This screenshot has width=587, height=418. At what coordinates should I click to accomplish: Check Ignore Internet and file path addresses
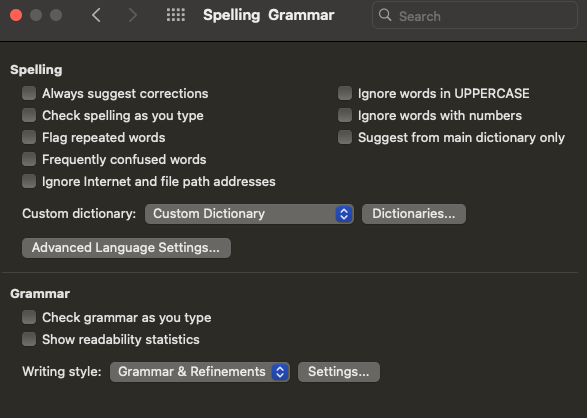point(29,181)
